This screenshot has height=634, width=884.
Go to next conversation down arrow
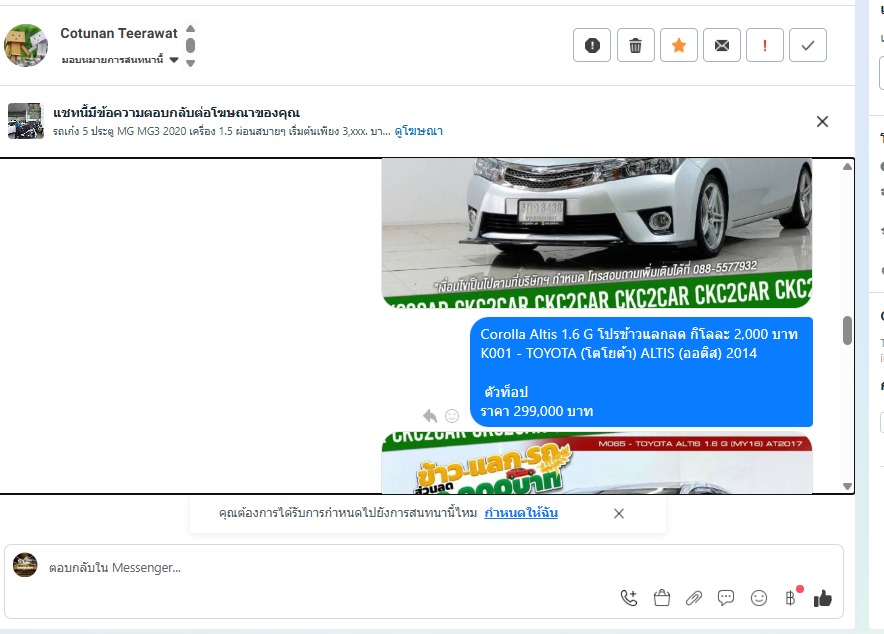coord(191,63)
